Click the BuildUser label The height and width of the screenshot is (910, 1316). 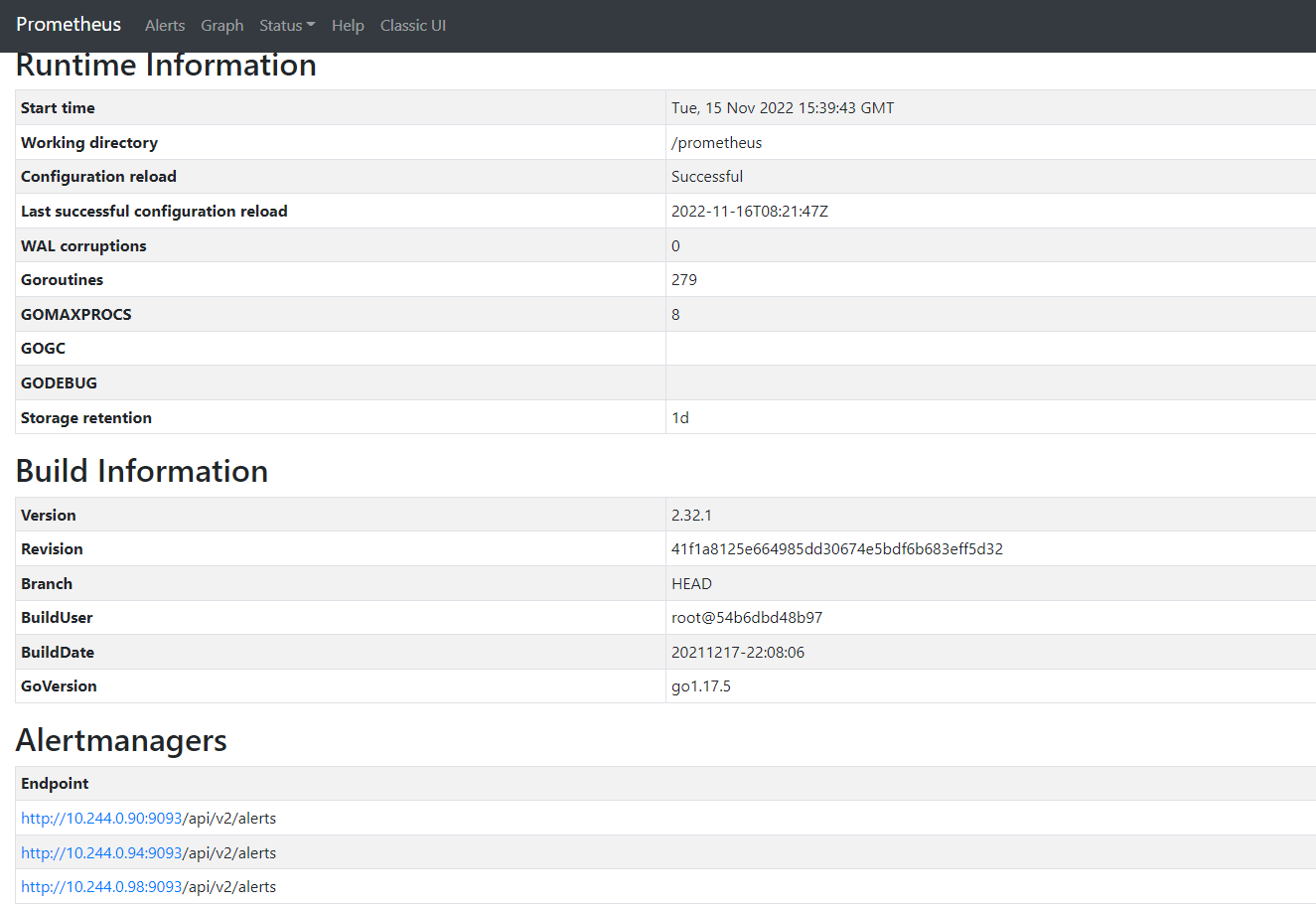57,618
